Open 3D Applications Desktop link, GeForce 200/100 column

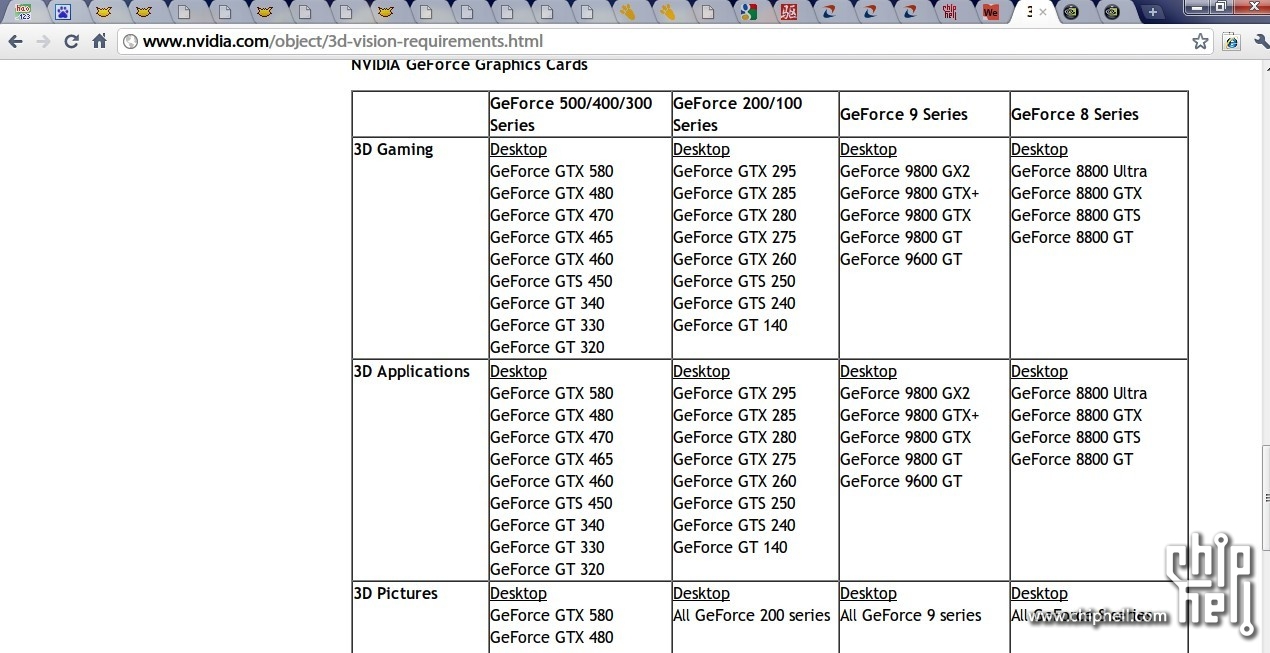coord(701,371)
